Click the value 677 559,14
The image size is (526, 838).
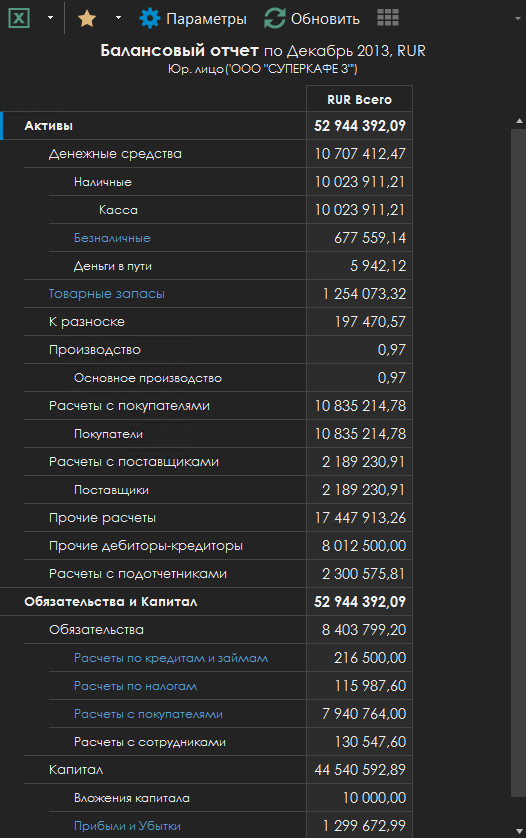coord(370,238)
